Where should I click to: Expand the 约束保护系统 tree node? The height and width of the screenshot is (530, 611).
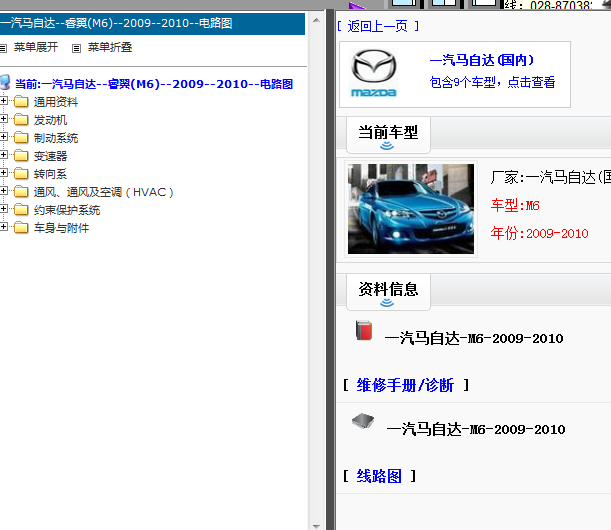pos(3,209)
